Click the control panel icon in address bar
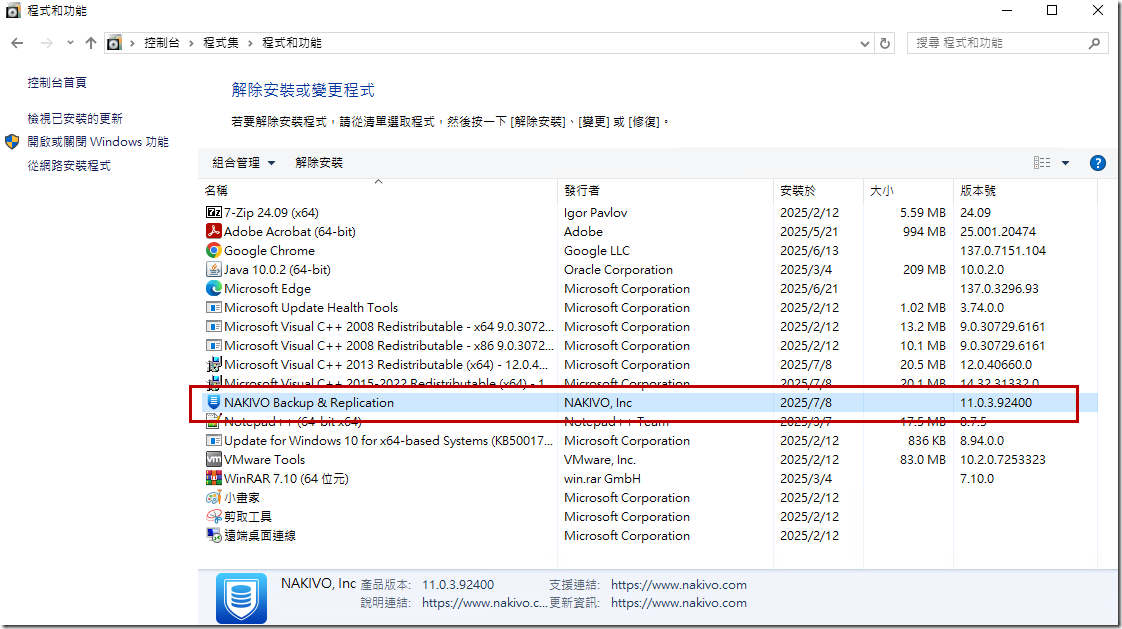1122x629 pixels. (114, 43)
